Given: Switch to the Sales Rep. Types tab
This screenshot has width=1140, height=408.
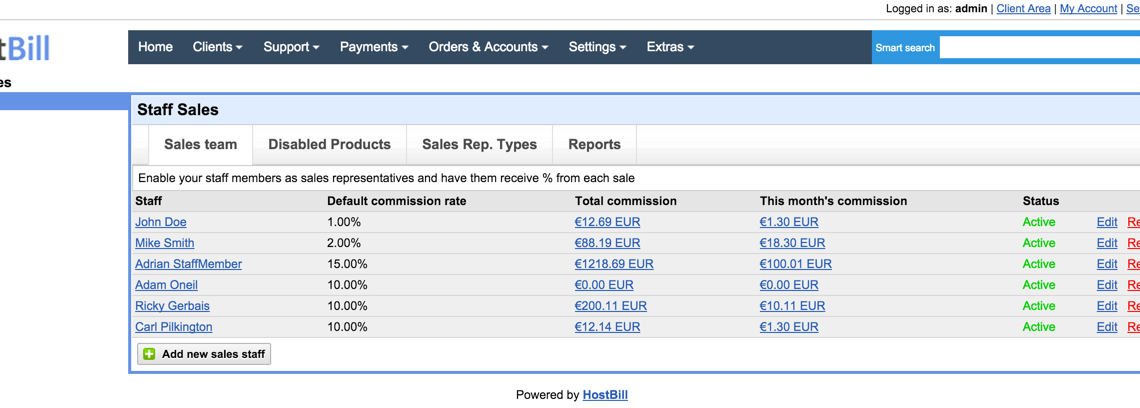Looking at the screenshot, I should (x=480, y=144).
